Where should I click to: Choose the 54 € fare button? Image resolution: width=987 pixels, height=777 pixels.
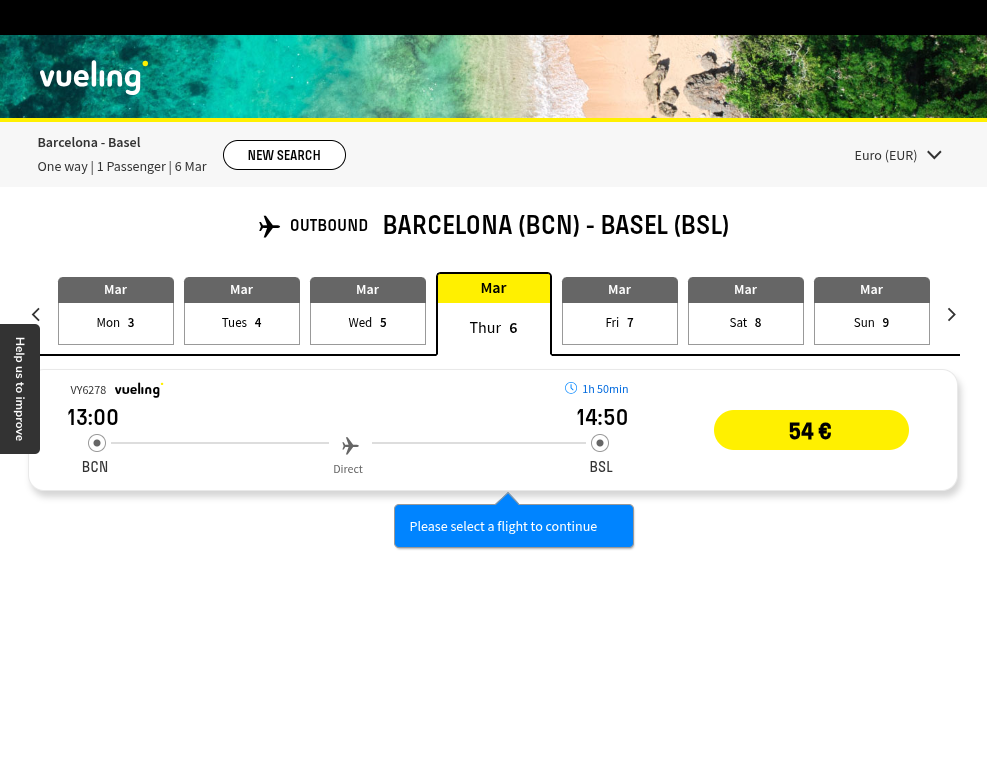tap(811, 430)
